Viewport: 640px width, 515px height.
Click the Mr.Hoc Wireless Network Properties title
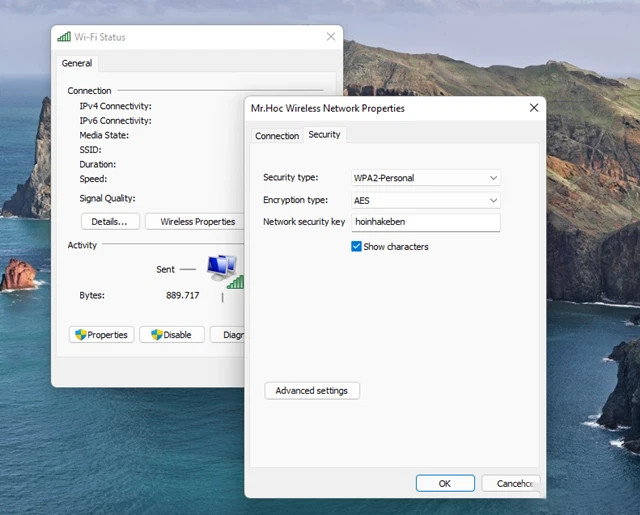coord(328,108)
